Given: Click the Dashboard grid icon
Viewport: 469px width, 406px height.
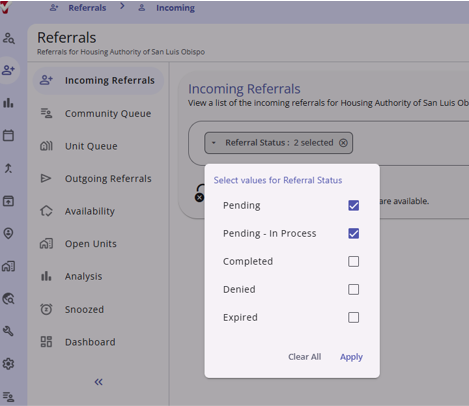Looking at the screenshot, I should [46, 342].
